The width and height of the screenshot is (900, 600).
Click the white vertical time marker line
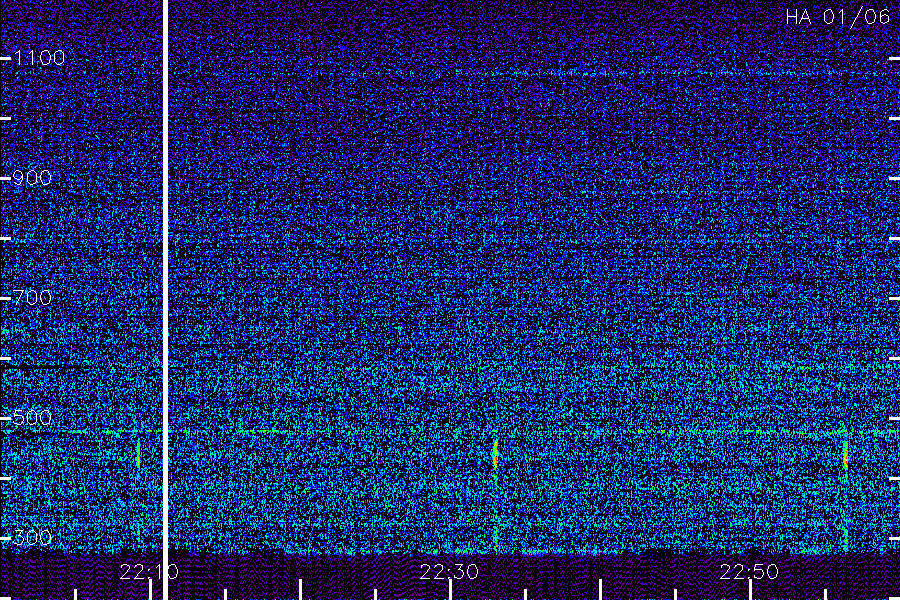click(x=165, y=300)
